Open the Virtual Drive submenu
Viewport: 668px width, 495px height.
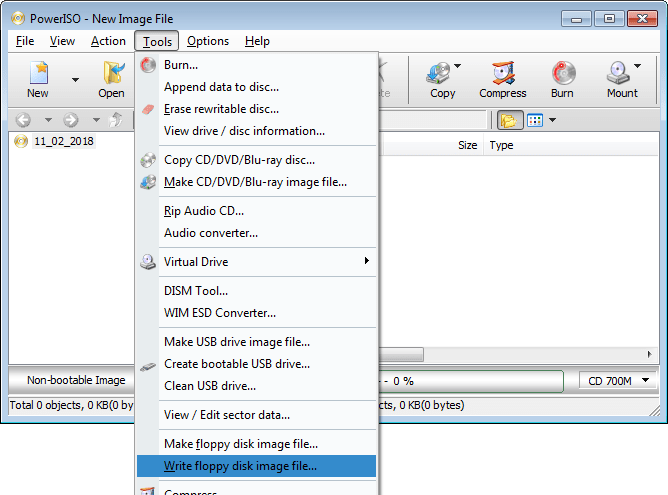[256, 262]
